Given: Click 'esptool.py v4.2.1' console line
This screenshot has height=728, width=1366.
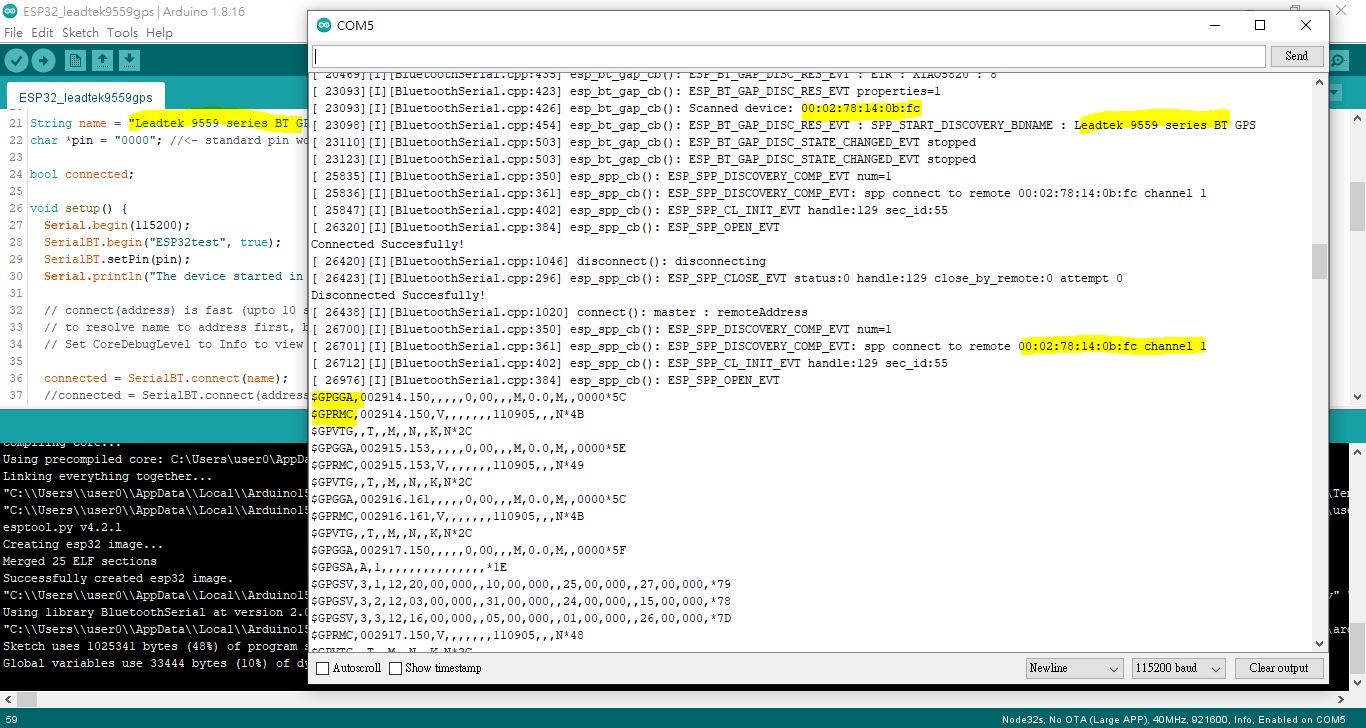Looking at the screenshot, I should click(x=60, y=527).
